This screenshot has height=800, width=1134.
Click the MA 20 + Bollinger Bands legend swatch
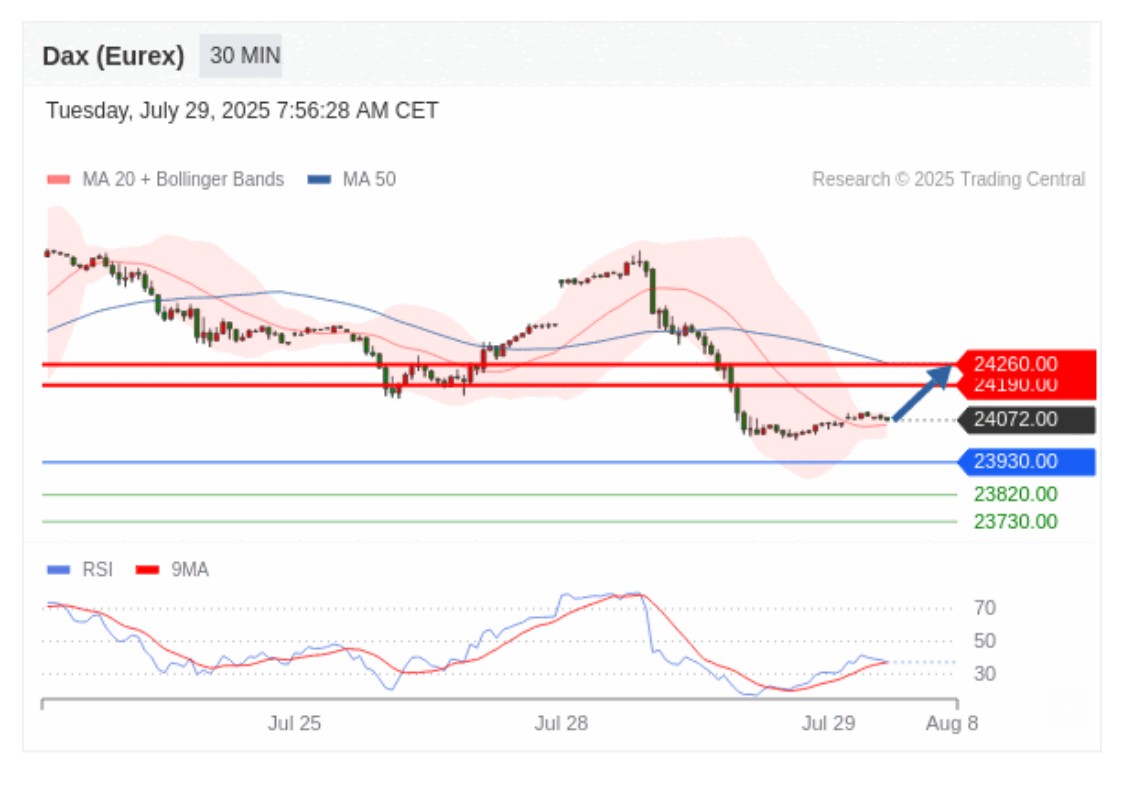[x=59, y=179]
